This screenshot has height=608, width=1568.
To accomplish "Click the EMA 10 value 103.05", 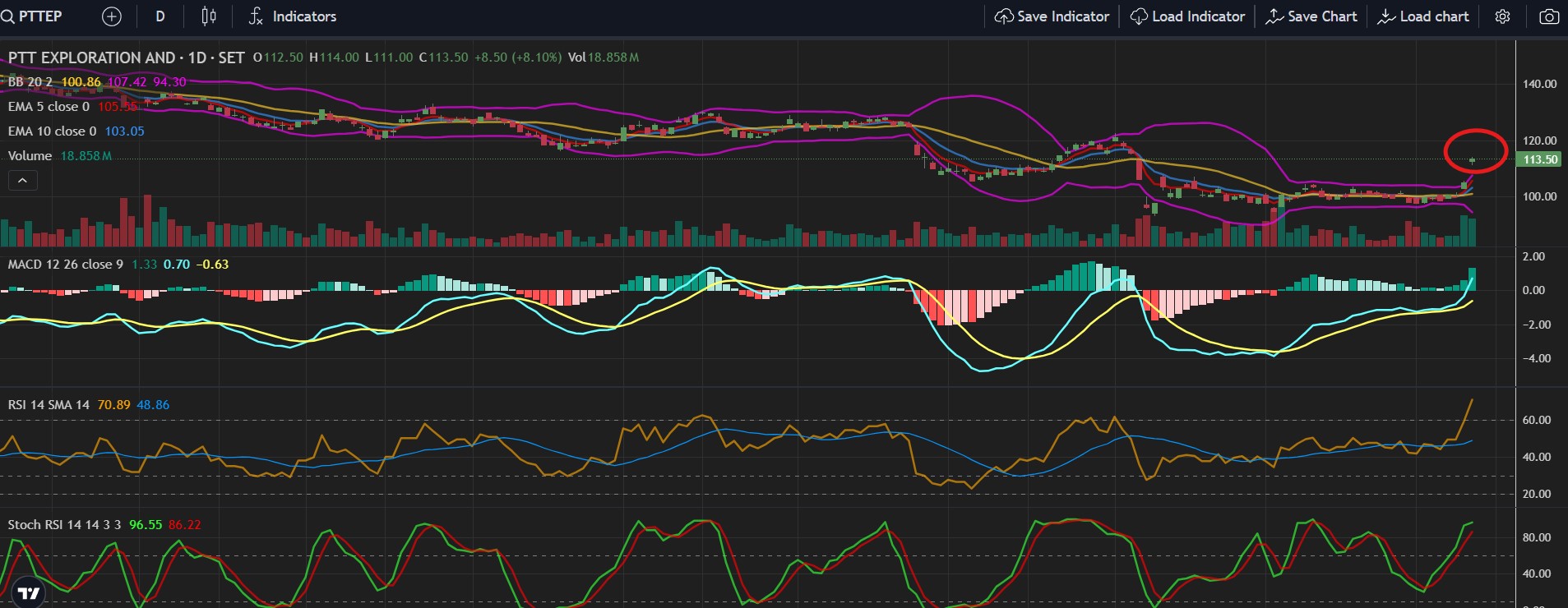I will pos(124,131).
